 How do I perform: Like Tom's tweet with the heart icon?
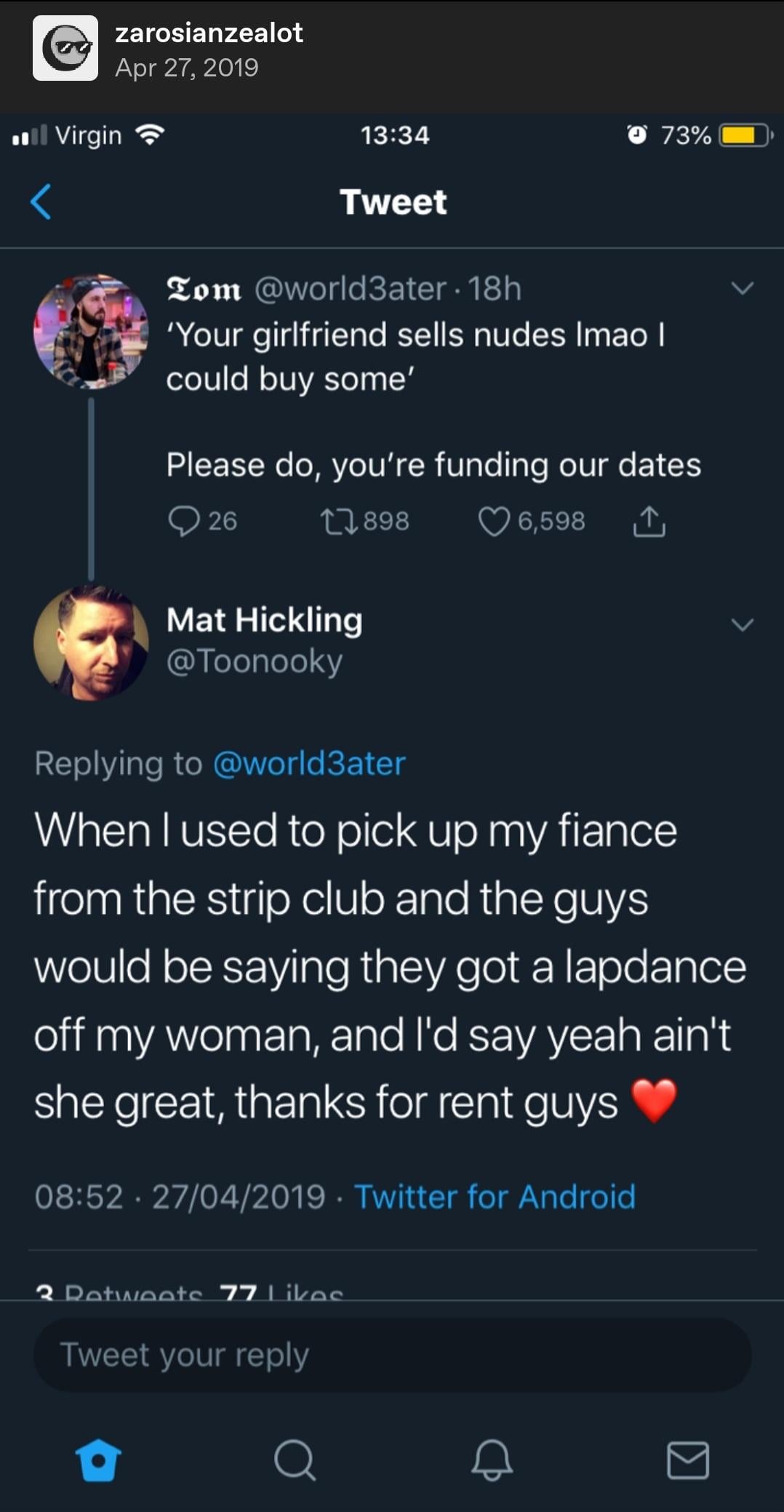click(x=494, y=521)
